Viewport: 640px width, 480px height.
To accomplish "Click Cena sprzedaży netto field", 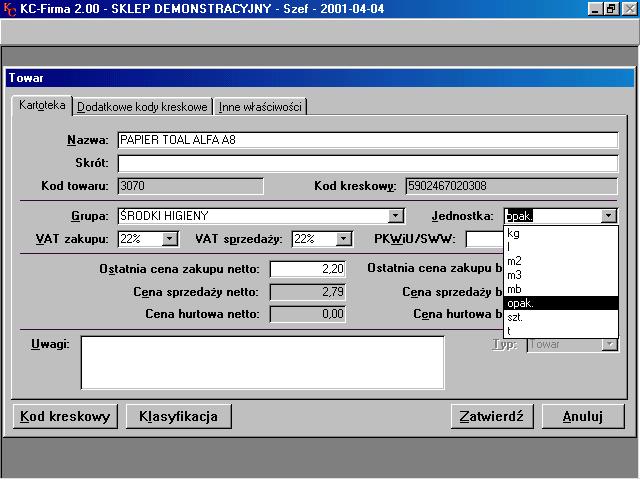I will click(x=308, y=292).
